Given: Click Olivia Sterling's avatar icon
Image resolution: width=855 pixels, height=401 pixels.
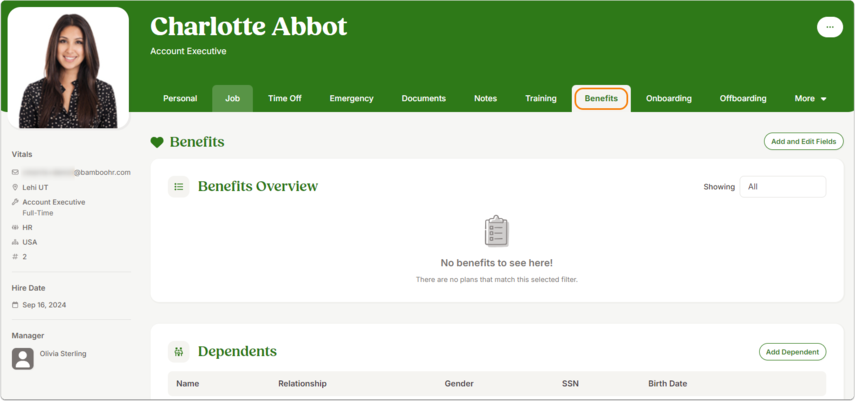Looking at the screenshot, I should 23,358.
